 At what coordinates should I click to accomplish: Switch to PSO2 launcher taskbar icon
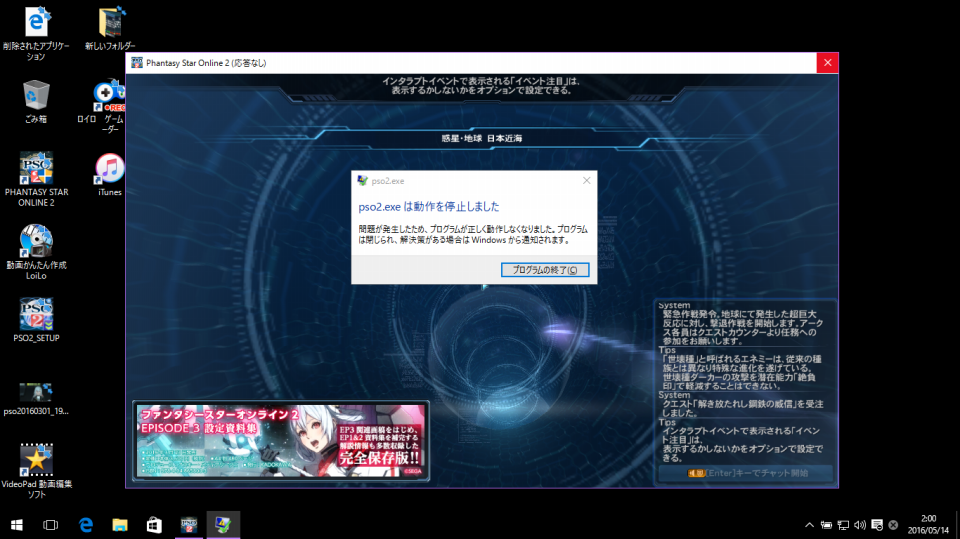(x=189, y=525)
